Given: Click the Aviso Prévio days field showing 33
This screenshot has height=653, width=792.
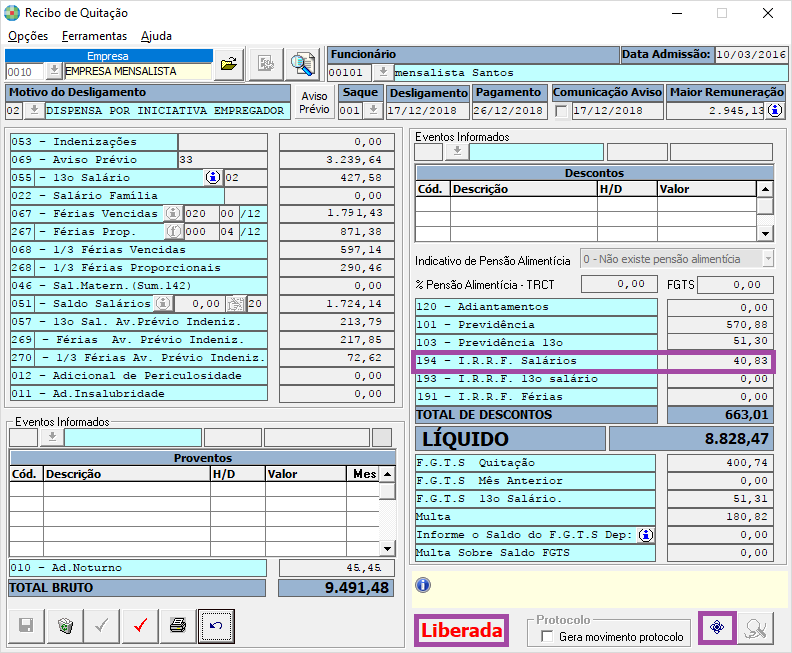Looking at the screenshot, I should (x=222, y=160).
